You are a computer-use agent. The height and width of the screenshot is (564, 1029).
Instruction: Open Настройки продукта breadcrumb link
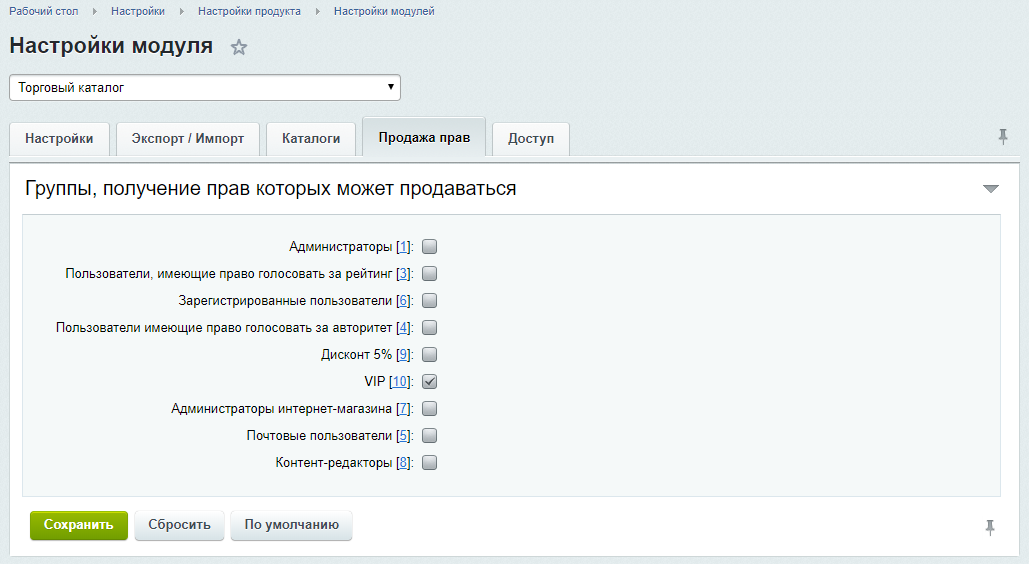(249, 11)
